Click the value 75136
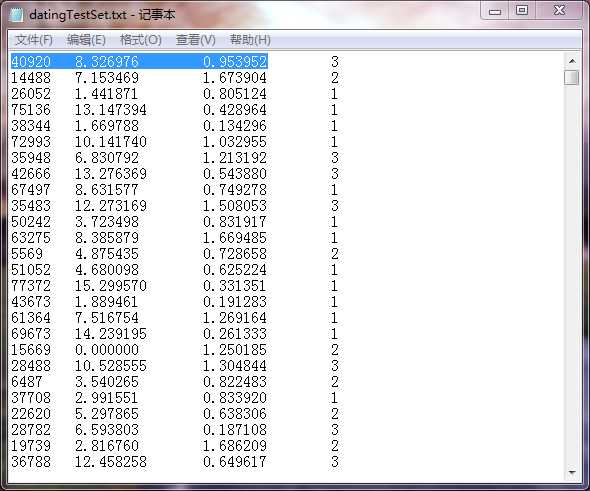This screenshot has height=491, width=590. point(31,110)
